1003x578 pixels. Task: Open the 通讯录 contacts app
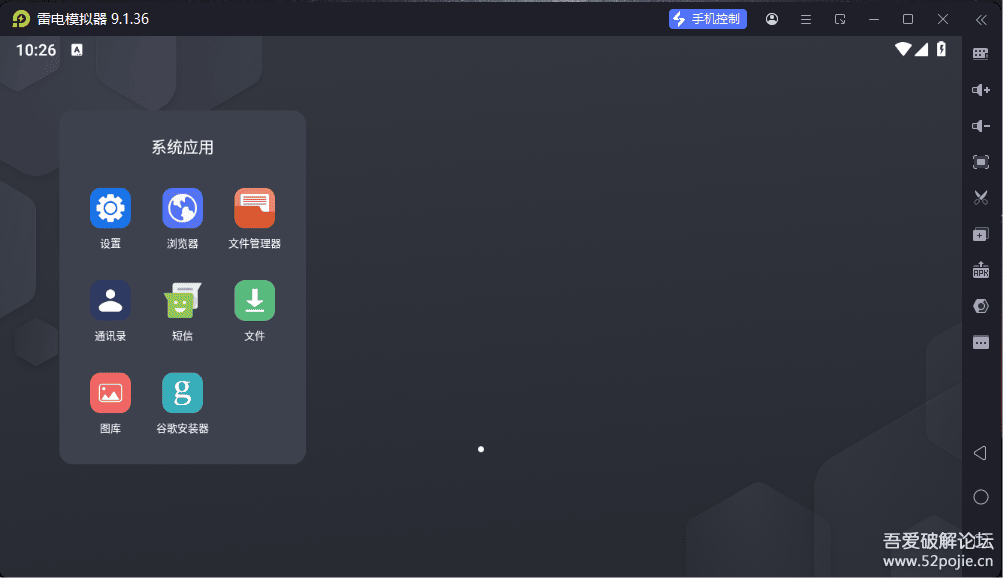[x=110, y=301]
